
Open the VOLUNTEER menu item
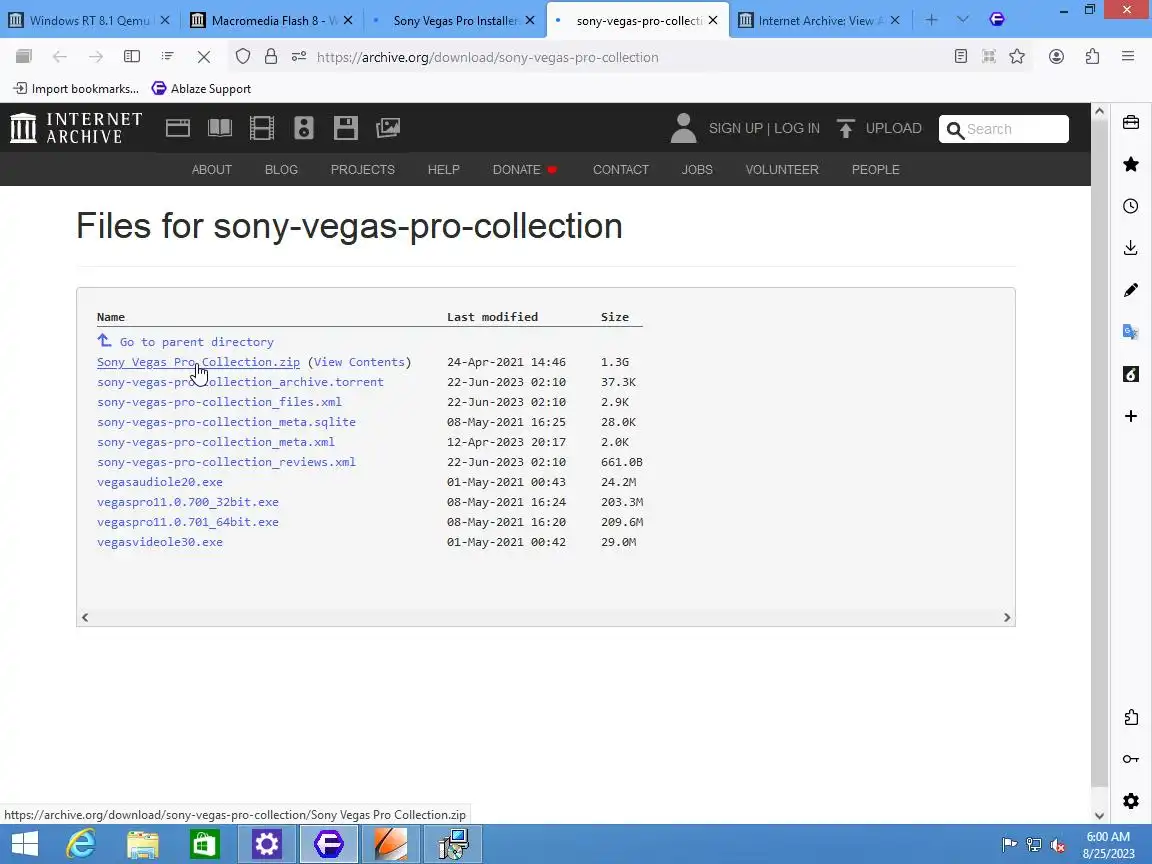click(782, 170)
